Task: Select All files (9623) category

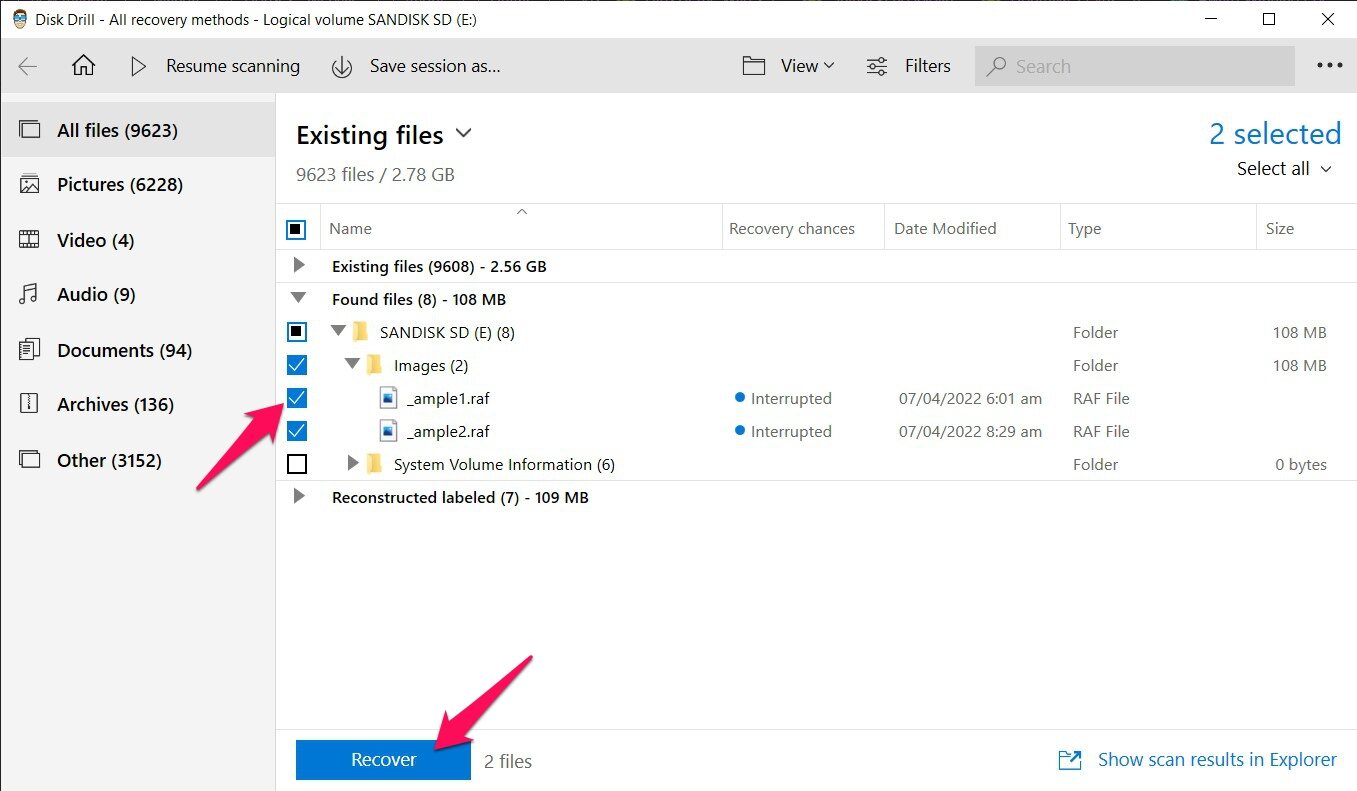Action: [x=138, y=130]
